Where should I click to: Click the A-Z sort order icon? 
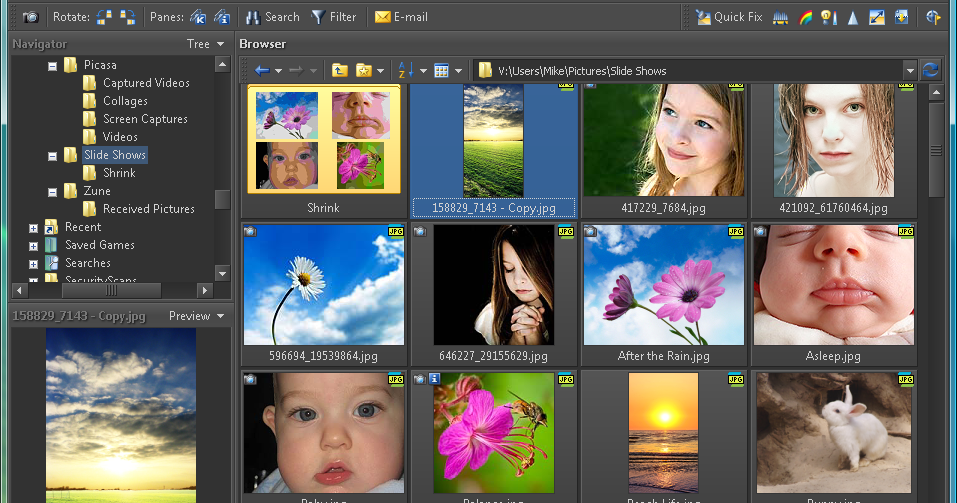pyautogui.click(x=405, y=71)
